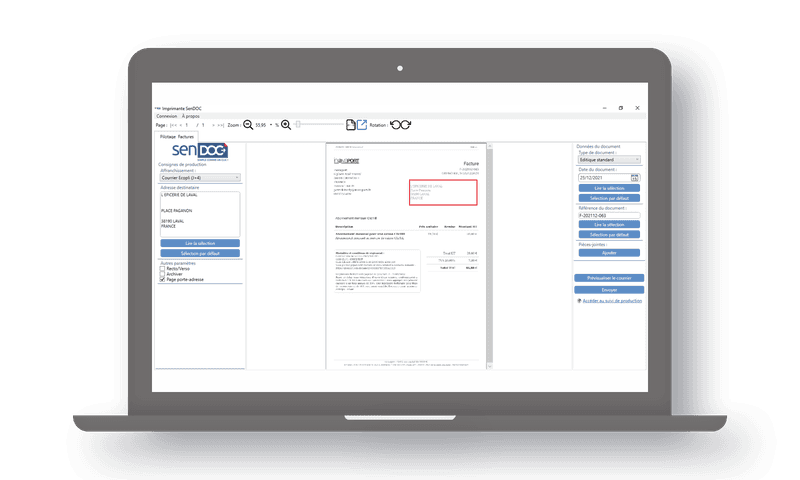Click the 'Consignes de production' heading

(182, 165)
